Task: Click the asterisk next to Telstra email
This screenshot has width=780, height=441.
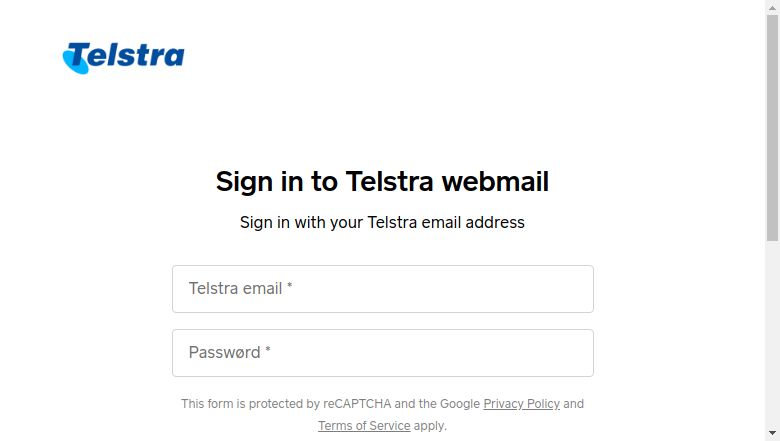Action: [x=290, y=286]
